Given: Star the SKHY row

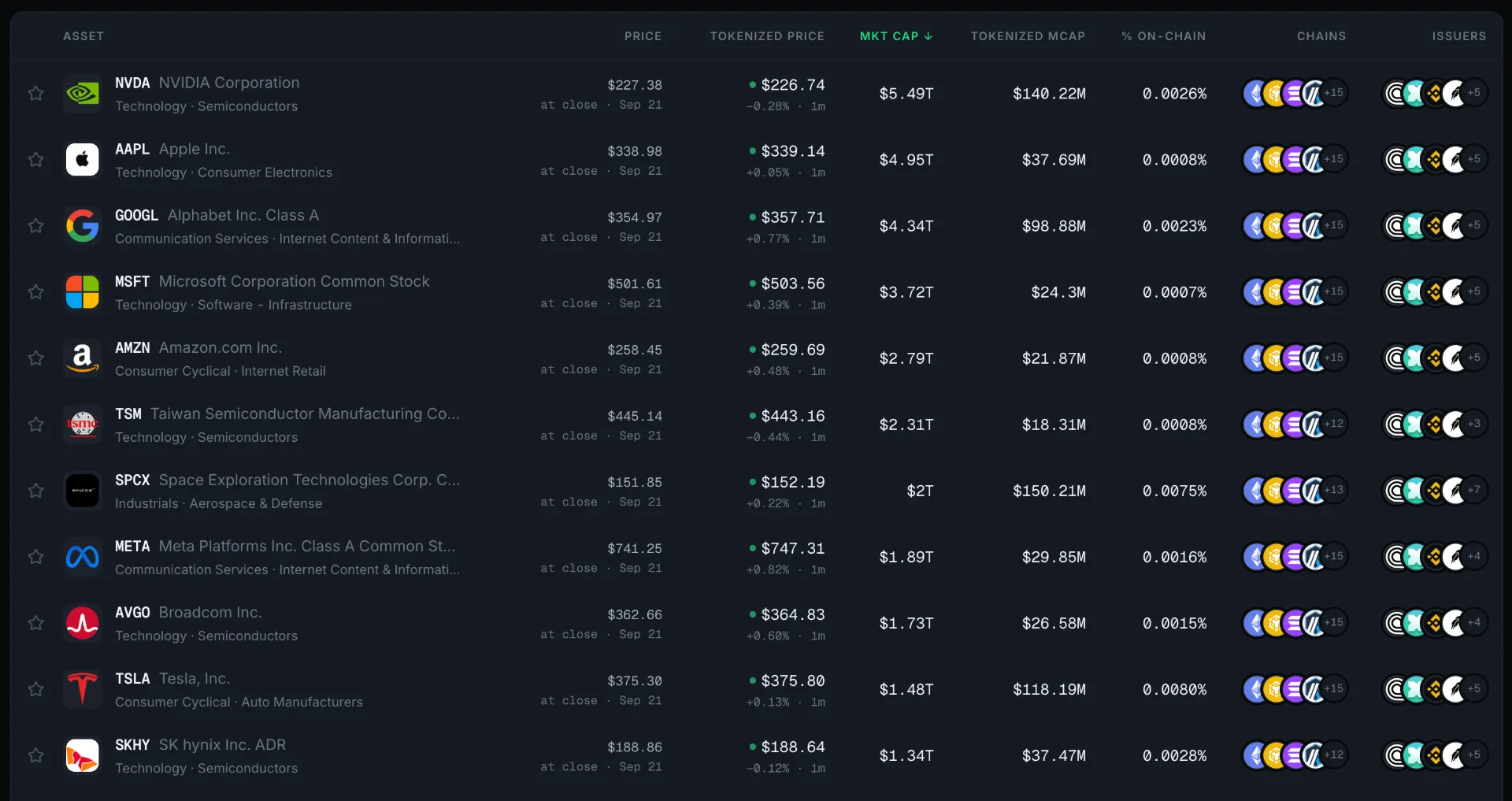Looking at the screenshot, I should point(35,755).
